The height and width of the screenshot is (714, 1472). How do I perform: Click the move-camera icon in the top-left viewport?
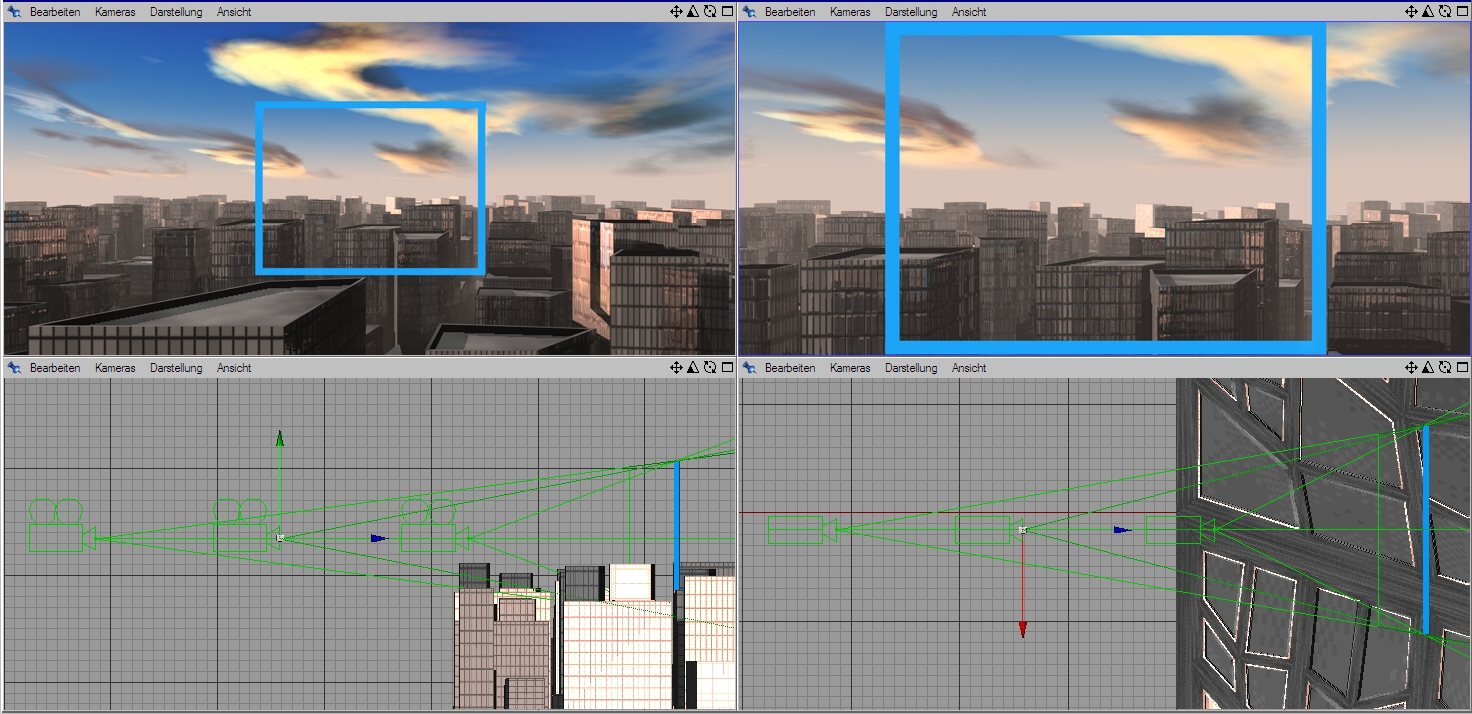675,11
